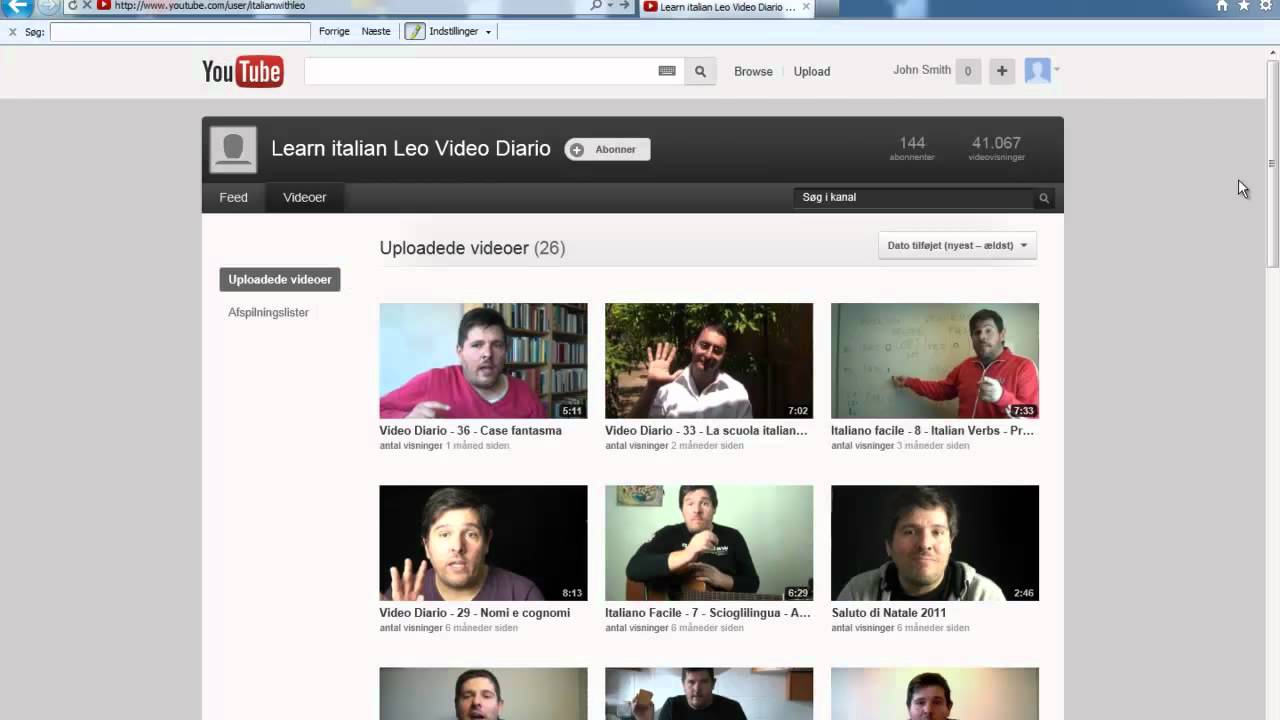Screen dimensions: 1280x720
Task: Click the address bar go arrow
Action: [x=625, y=6]
